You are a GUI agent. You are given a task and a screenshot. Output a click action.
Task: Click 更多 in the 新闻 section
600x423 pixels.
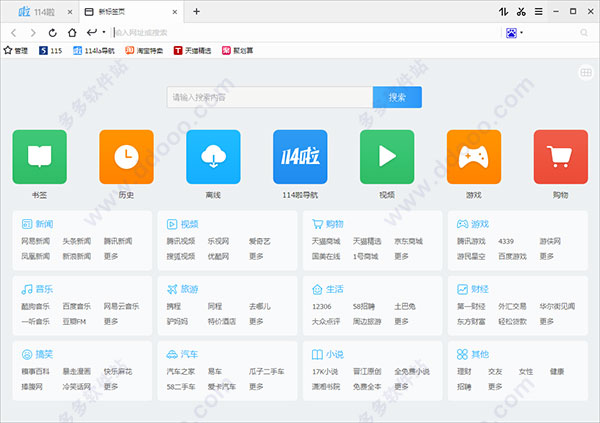pos(111,256)
